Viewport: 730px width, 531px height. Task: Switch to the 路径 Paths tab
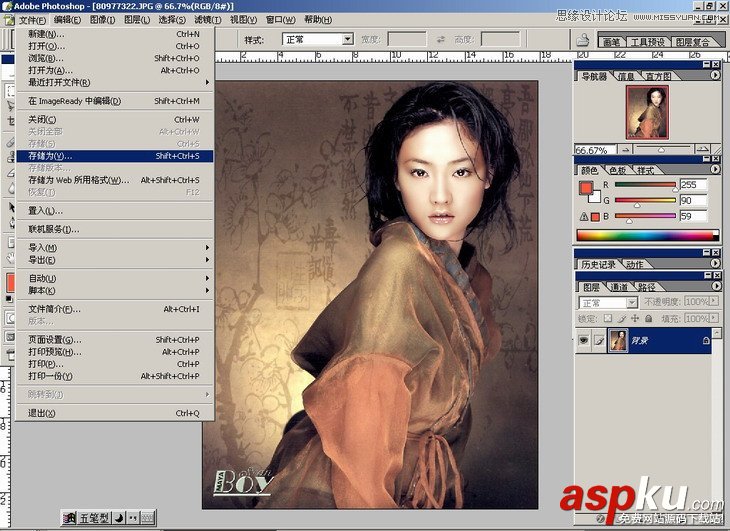coord(647,287)
